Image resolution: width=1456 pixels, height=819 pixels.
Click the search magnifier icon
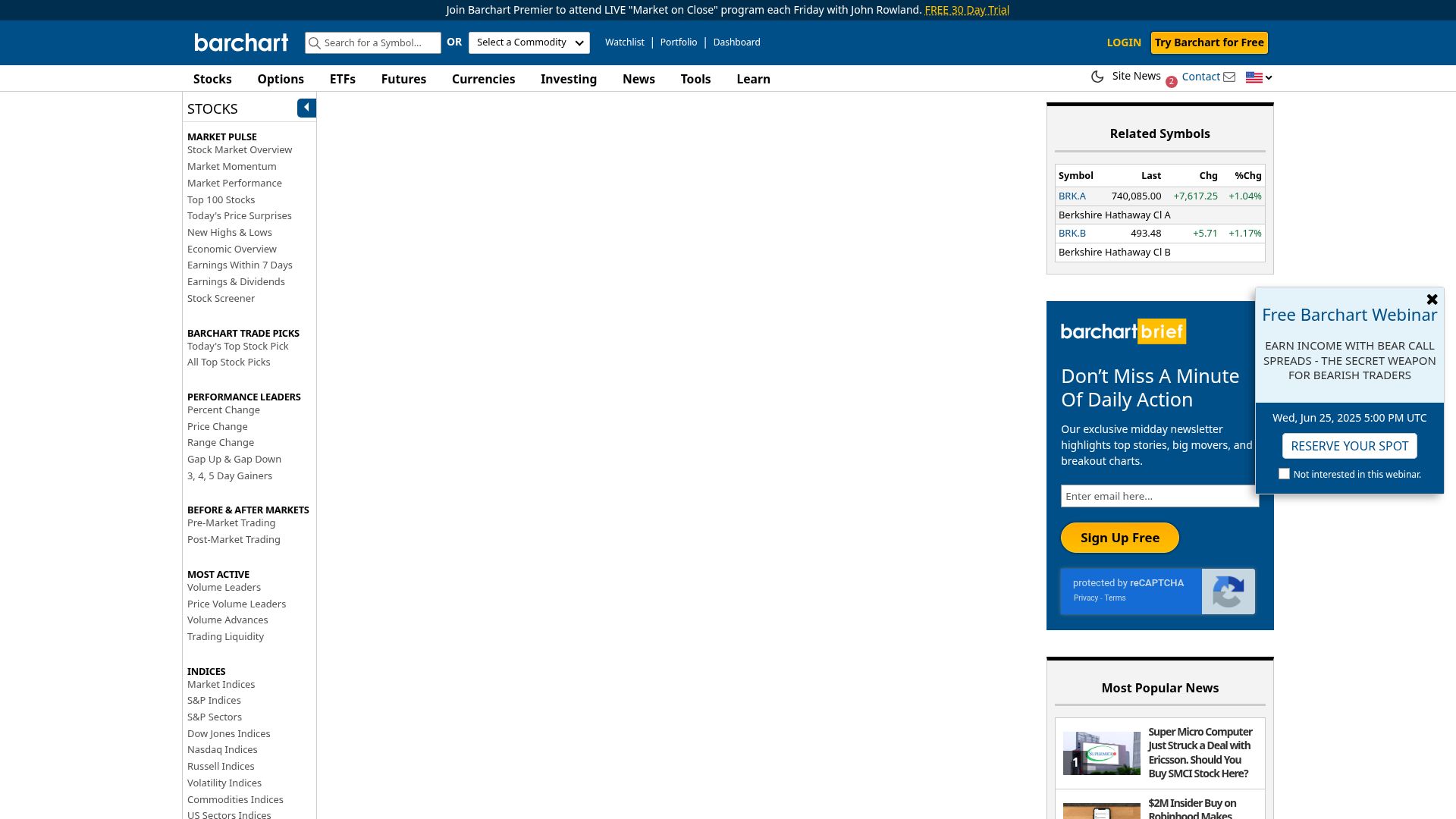point(315,43)
